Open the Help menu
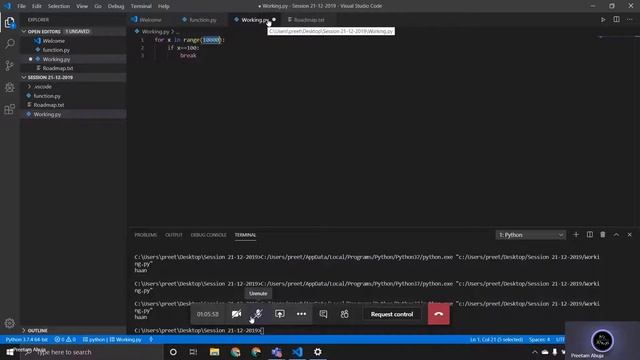 [x=164, y=6]
